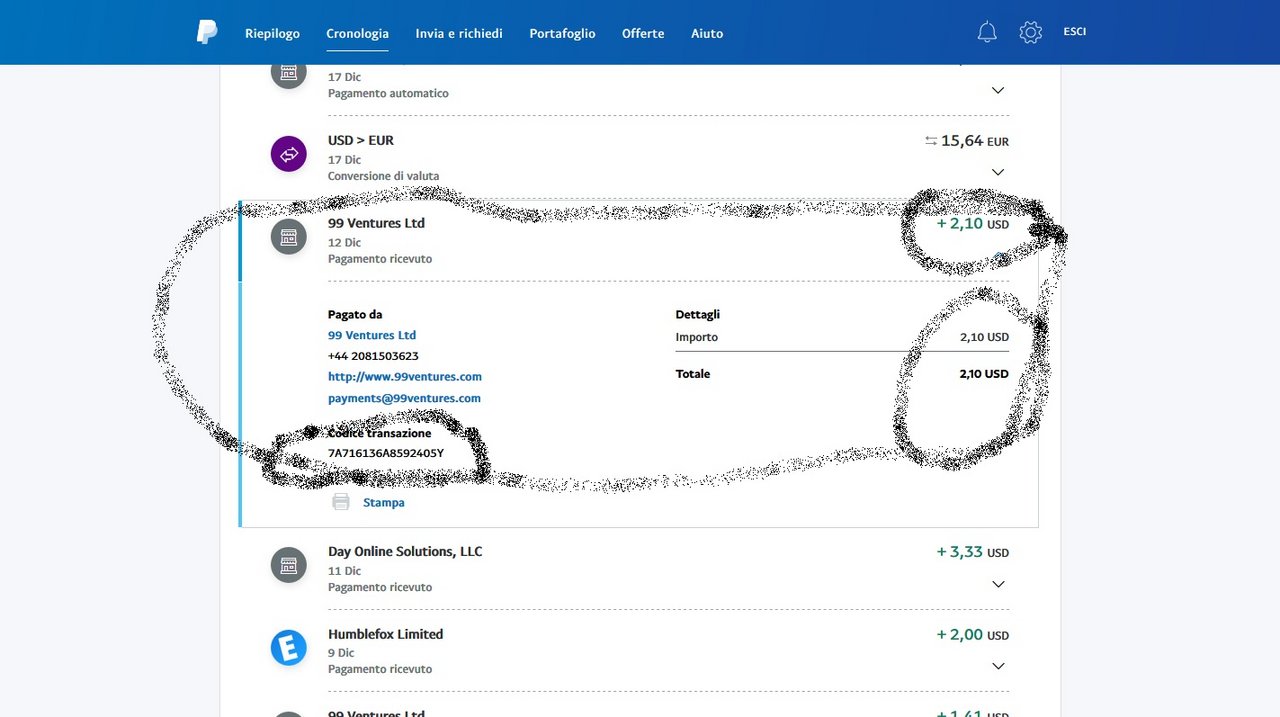Screen dimensions: 1280x717
Task: Click the Totale 2,10 USD value
Action: 983,374
